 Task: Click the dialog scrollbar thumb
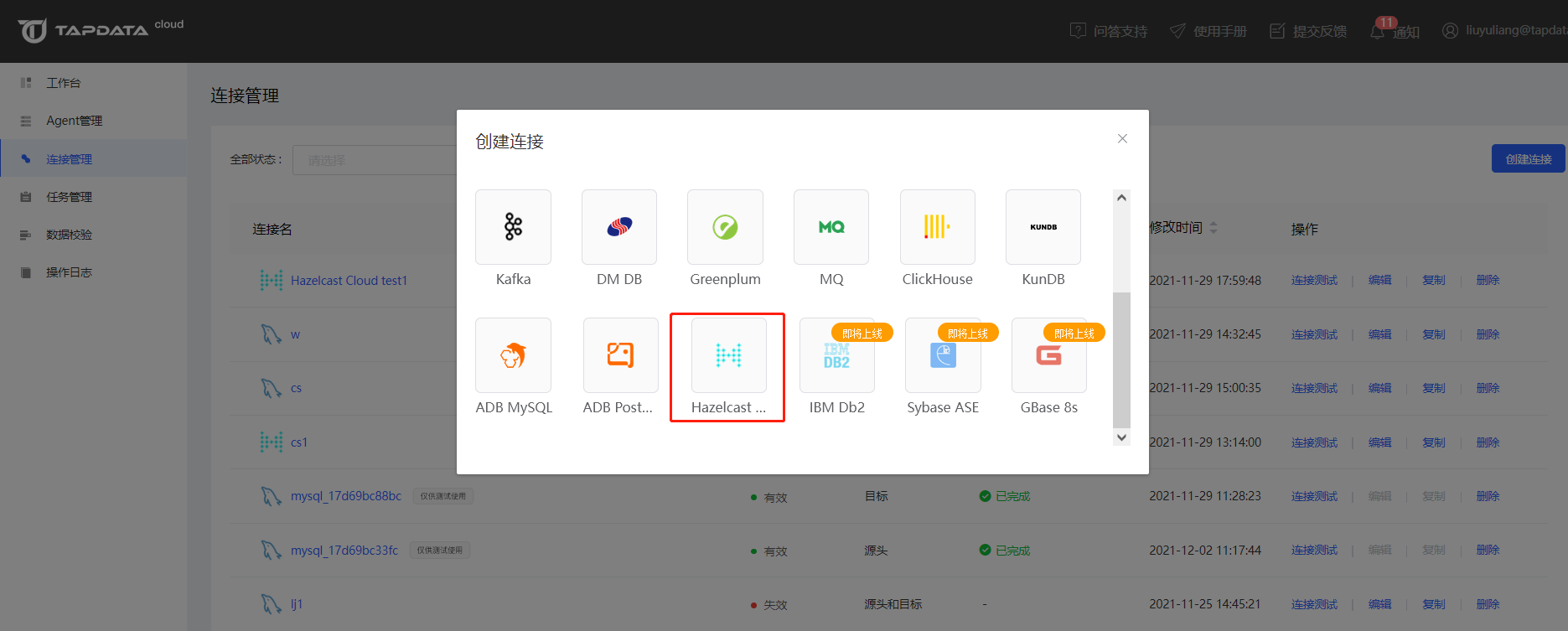point(1121,360)
